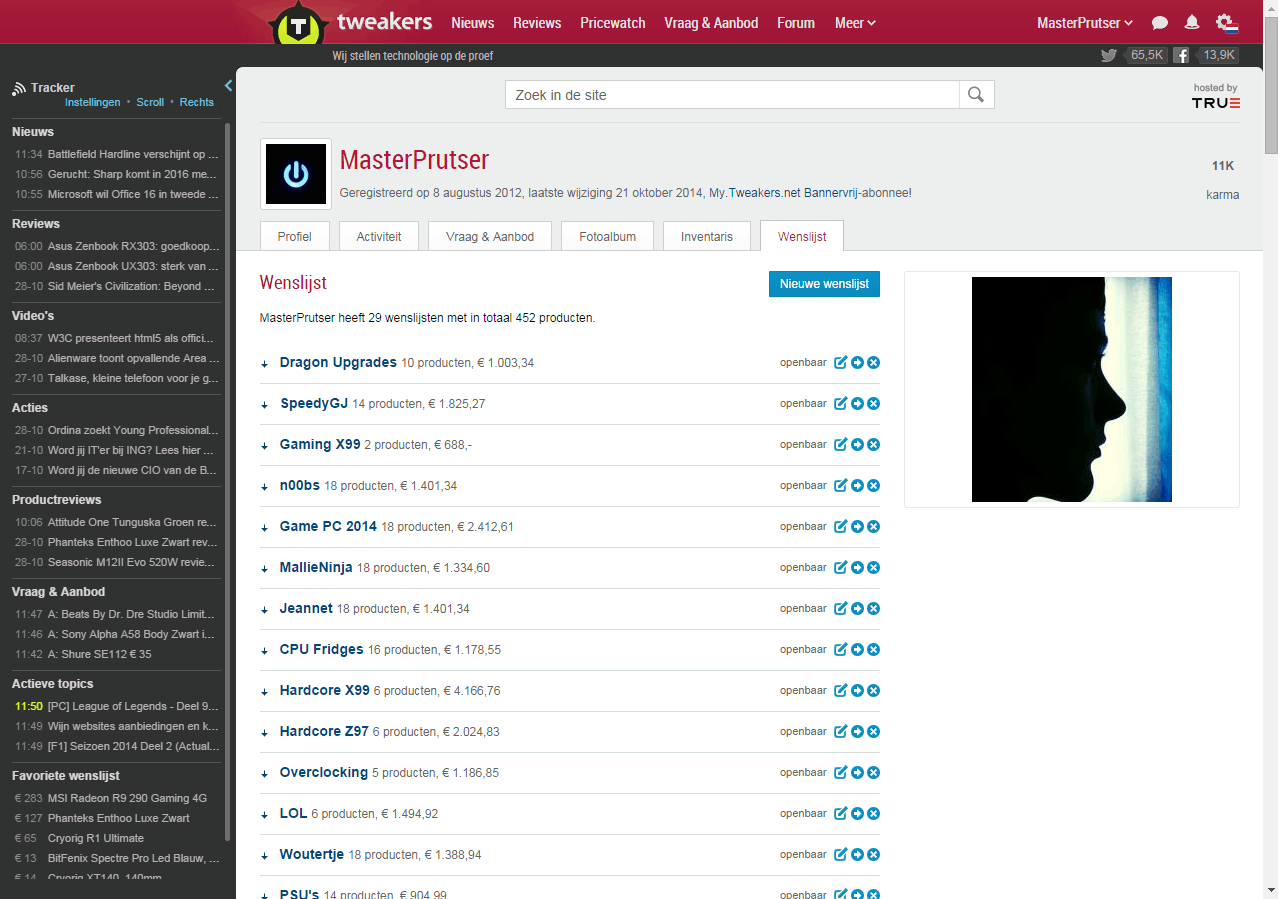
Task: Open Pricewatch in top navigation
Action: pos(613,23)
